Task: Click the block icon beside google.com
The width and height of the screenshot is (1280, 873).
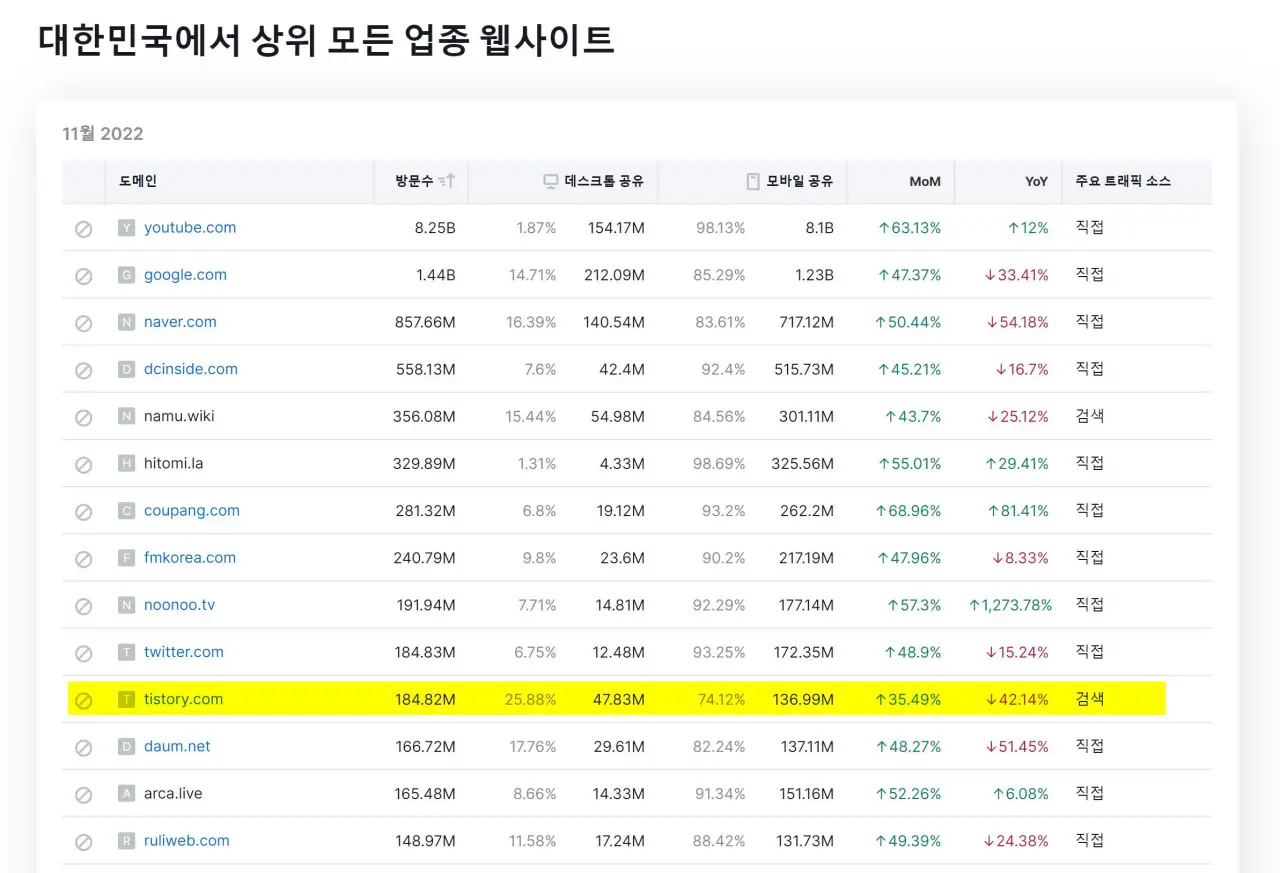Action: point(84,276)
